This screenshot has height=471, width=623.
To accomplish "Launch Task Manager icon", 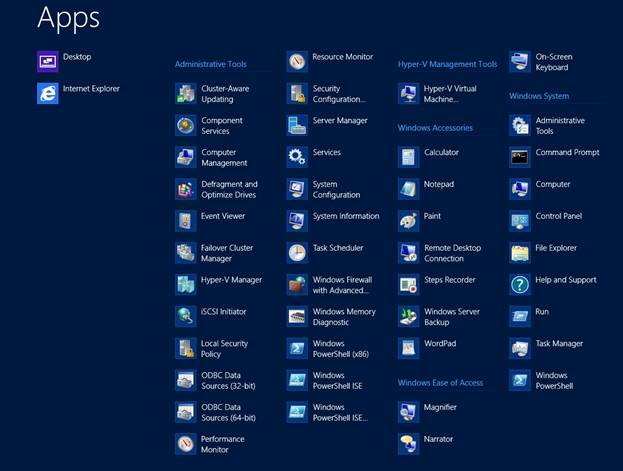I will (520, 348).
